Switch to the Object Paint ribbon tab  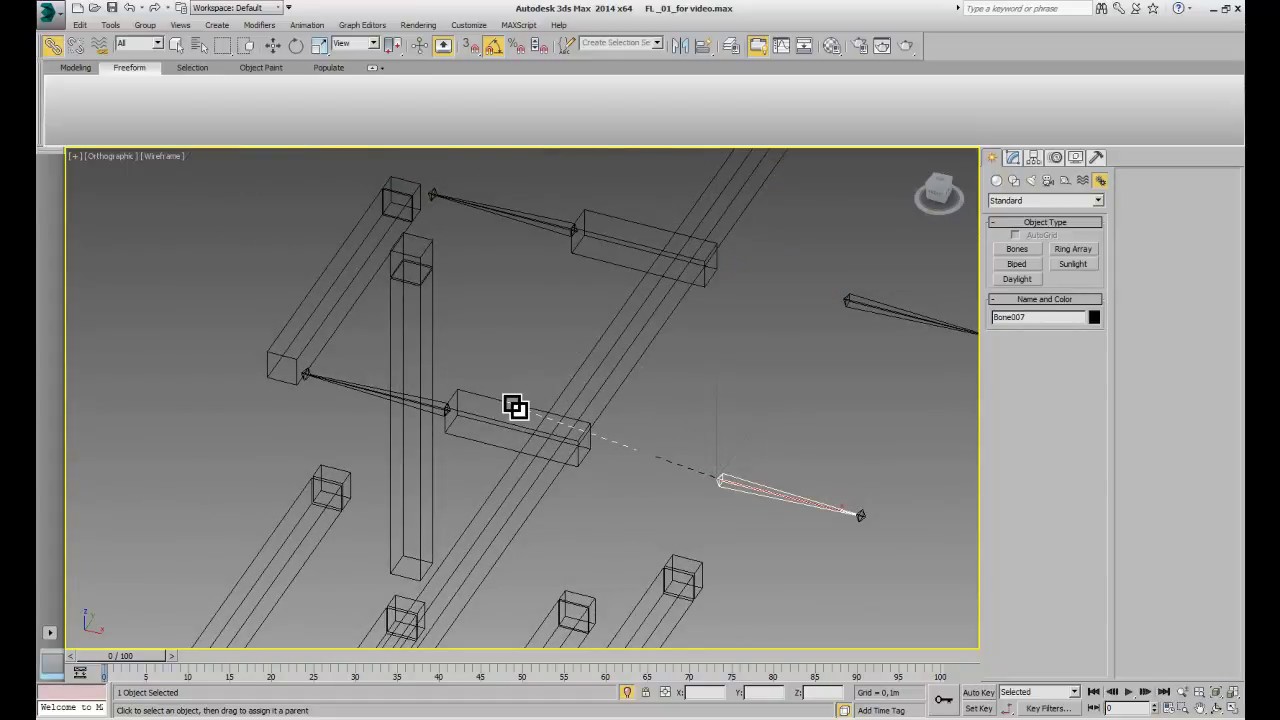pyautogui.click(x=261, y=68)
